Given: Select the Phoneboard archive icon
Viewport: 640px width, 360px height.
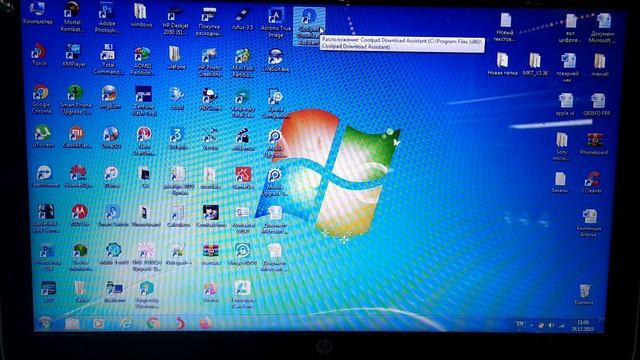Looking at the screenshot, I should pos(594,144).
